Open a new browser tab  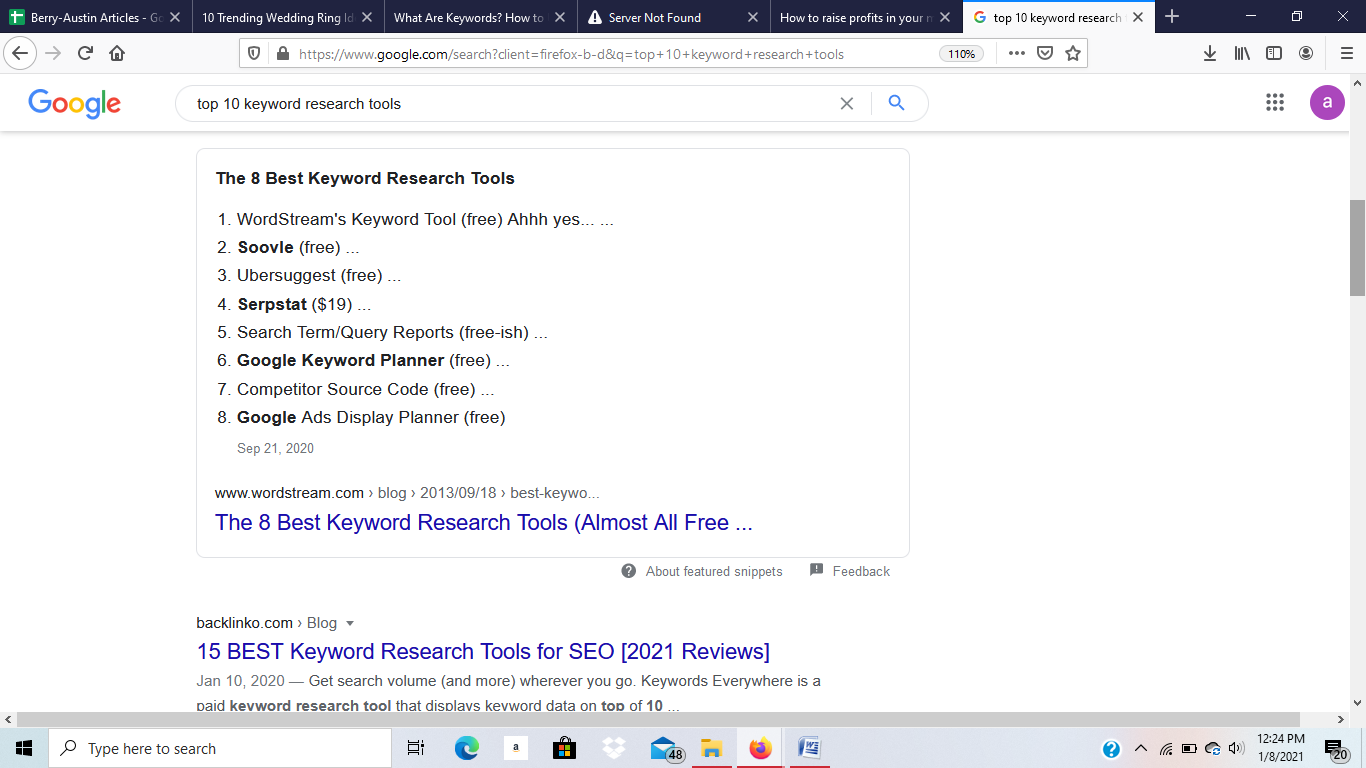coord(1172,17)
